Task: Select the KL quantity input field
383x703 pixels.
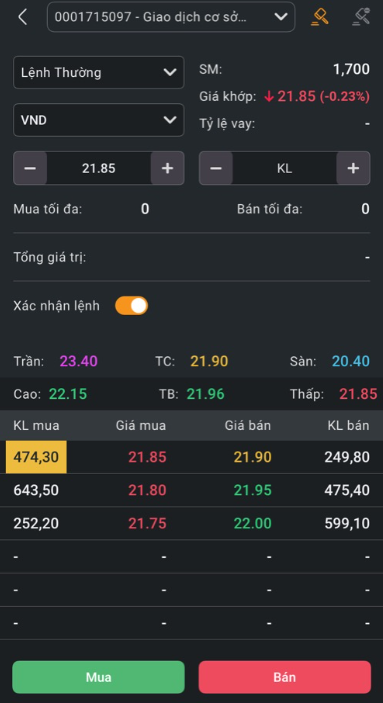Action: point(285,168)
